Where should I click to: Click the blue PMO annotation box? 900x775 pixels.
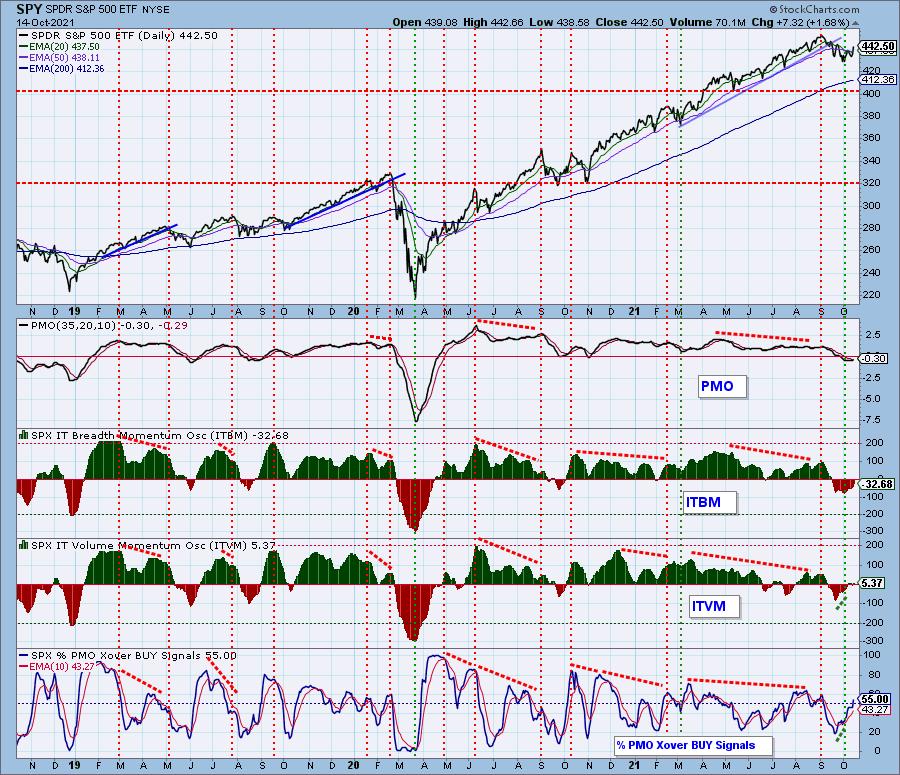click(723, 386)
